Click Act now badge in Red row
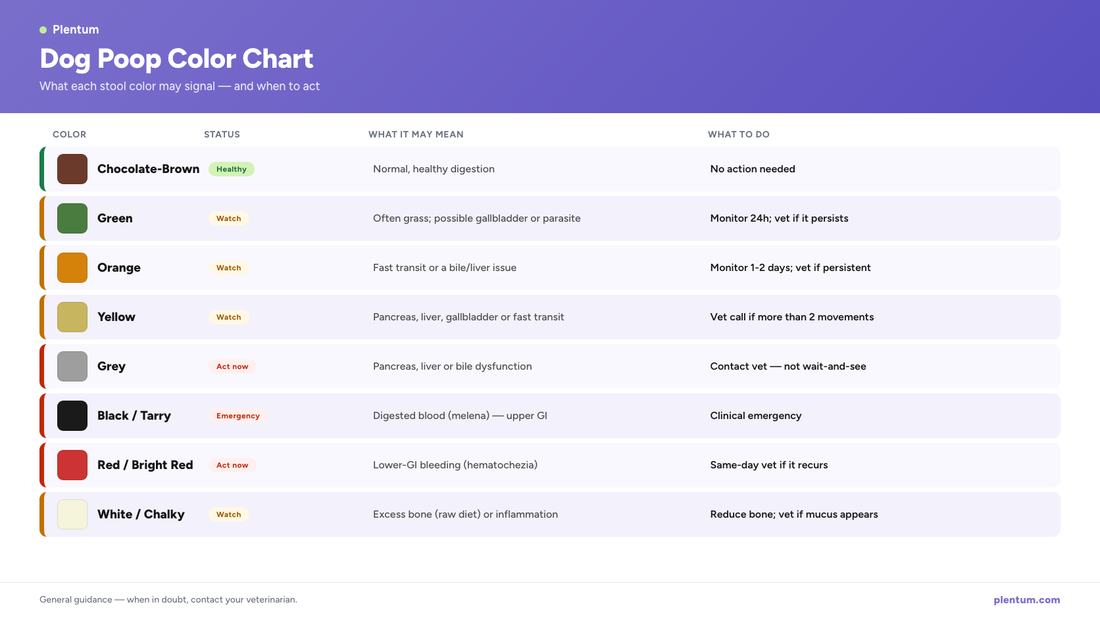 [232, 465]
